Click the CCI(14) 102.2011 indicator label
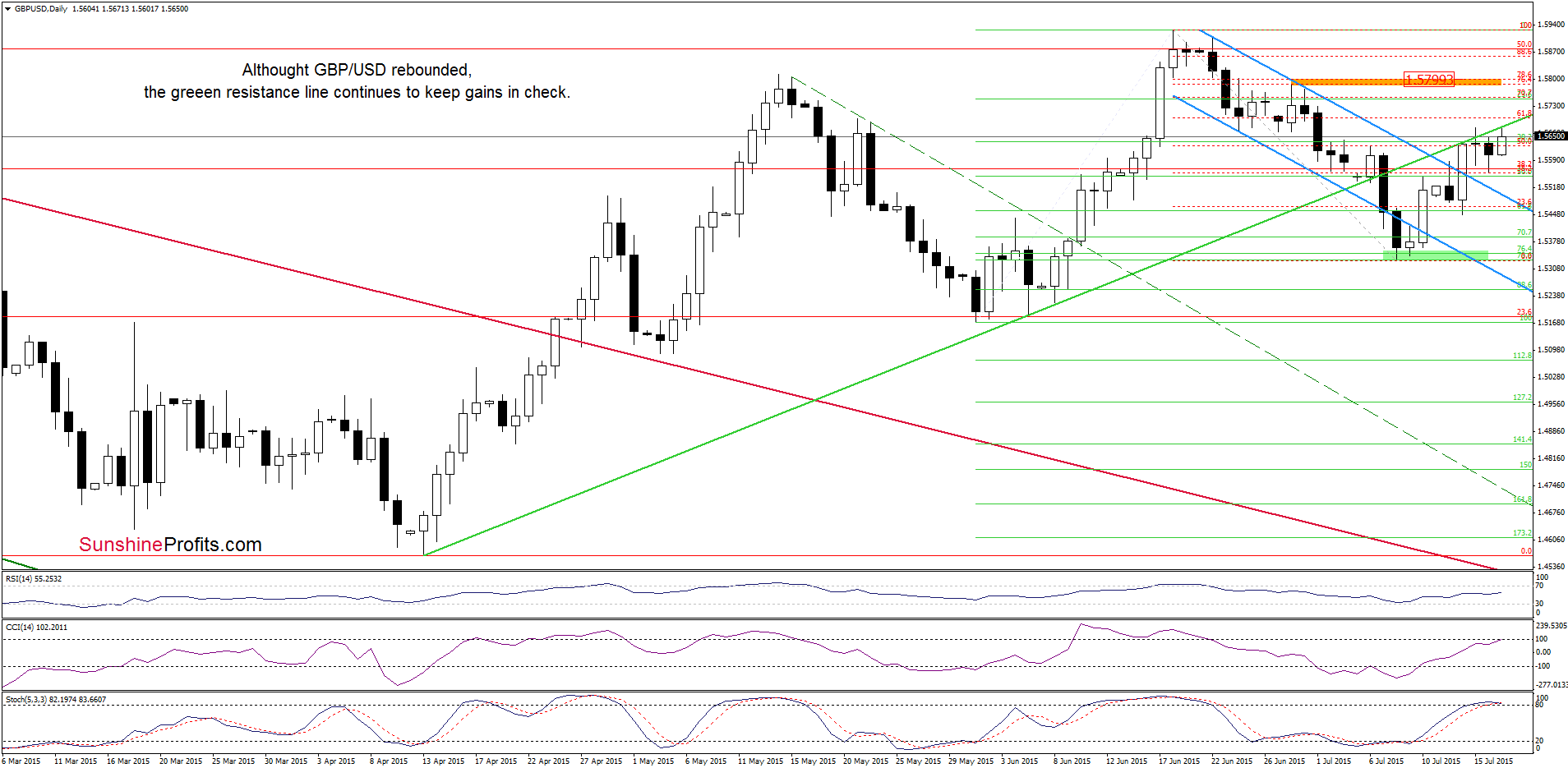 click(x=36, y=628)
